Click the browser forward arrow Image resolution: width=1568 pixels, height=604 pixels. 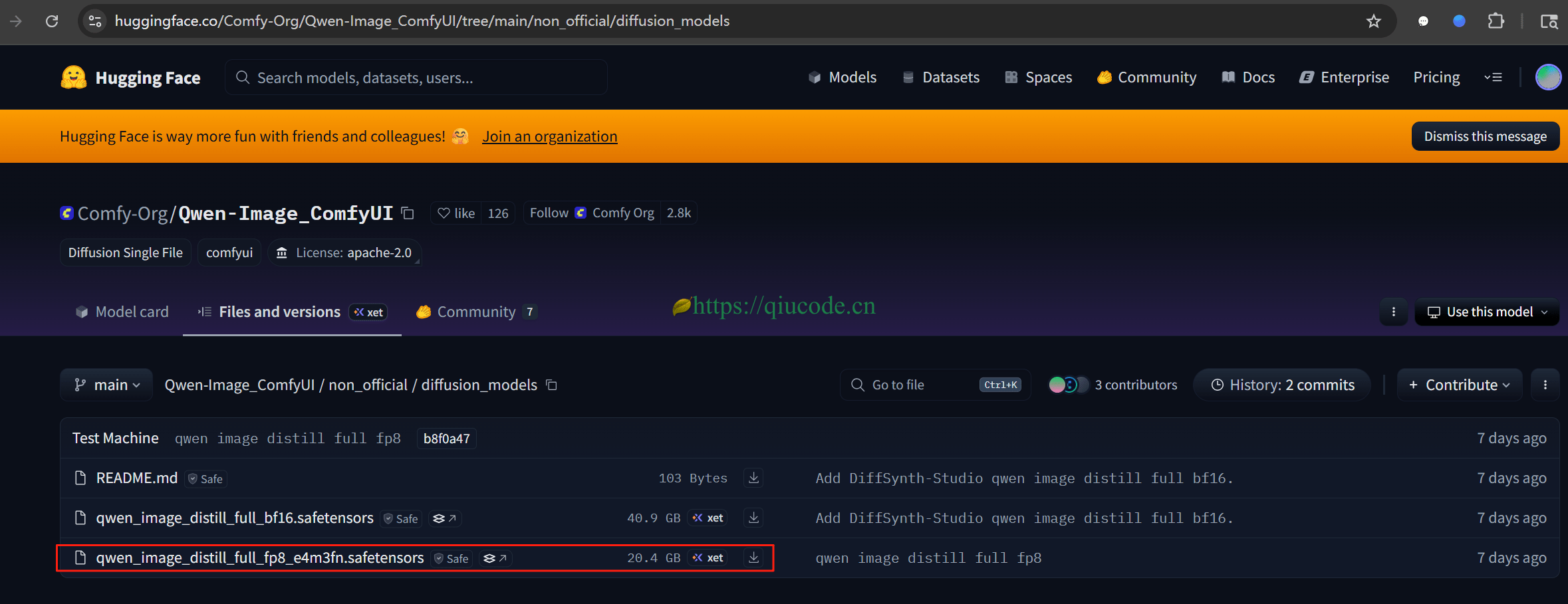pos(15,21)
